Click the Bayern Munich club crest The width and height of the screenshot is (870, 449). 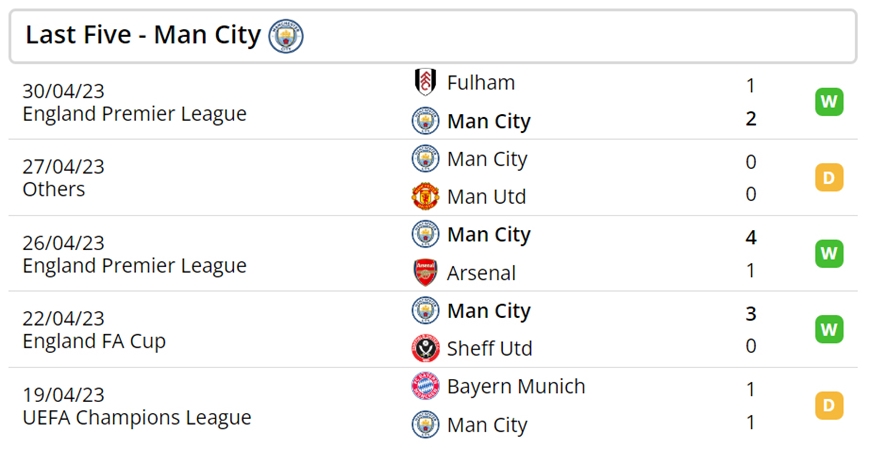pyautogui.click(x=426, y=386)
